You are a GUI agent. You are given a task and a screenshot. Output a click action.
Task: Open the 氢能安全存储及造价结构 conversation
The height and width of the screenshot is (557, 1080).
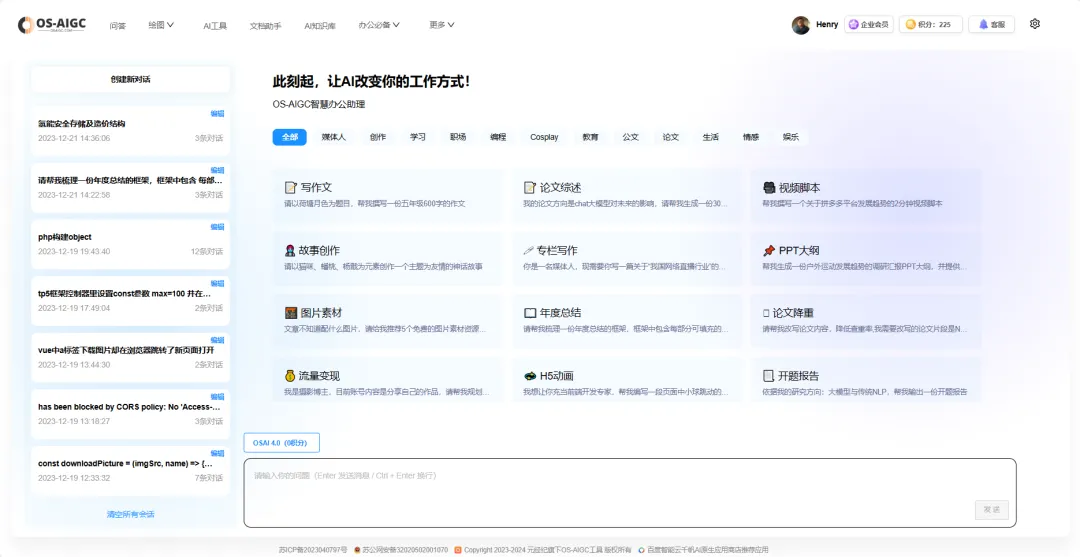click(x=130, y=131)
